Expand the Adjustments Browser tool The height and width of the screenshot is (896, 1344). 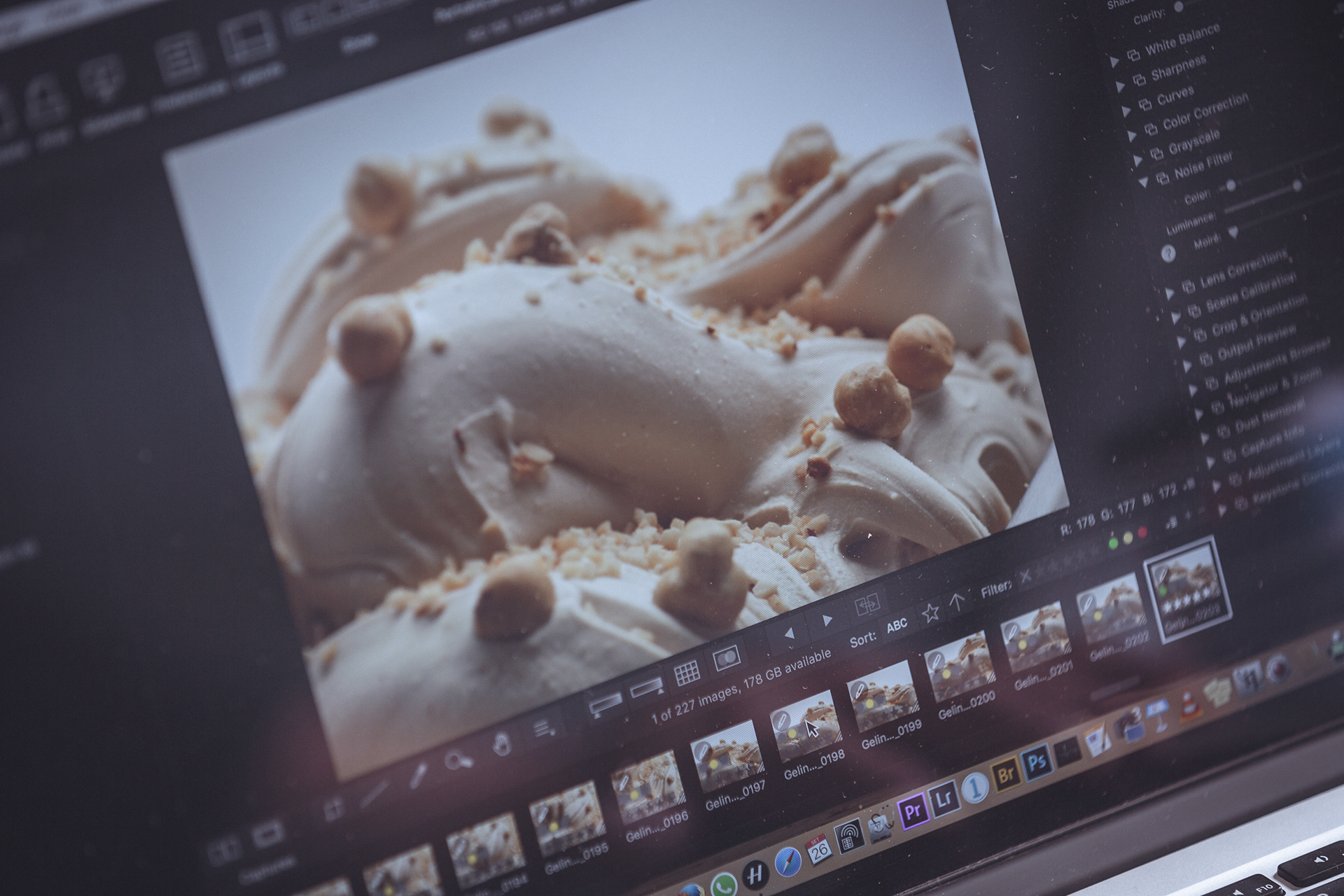tap(1194, 389)
